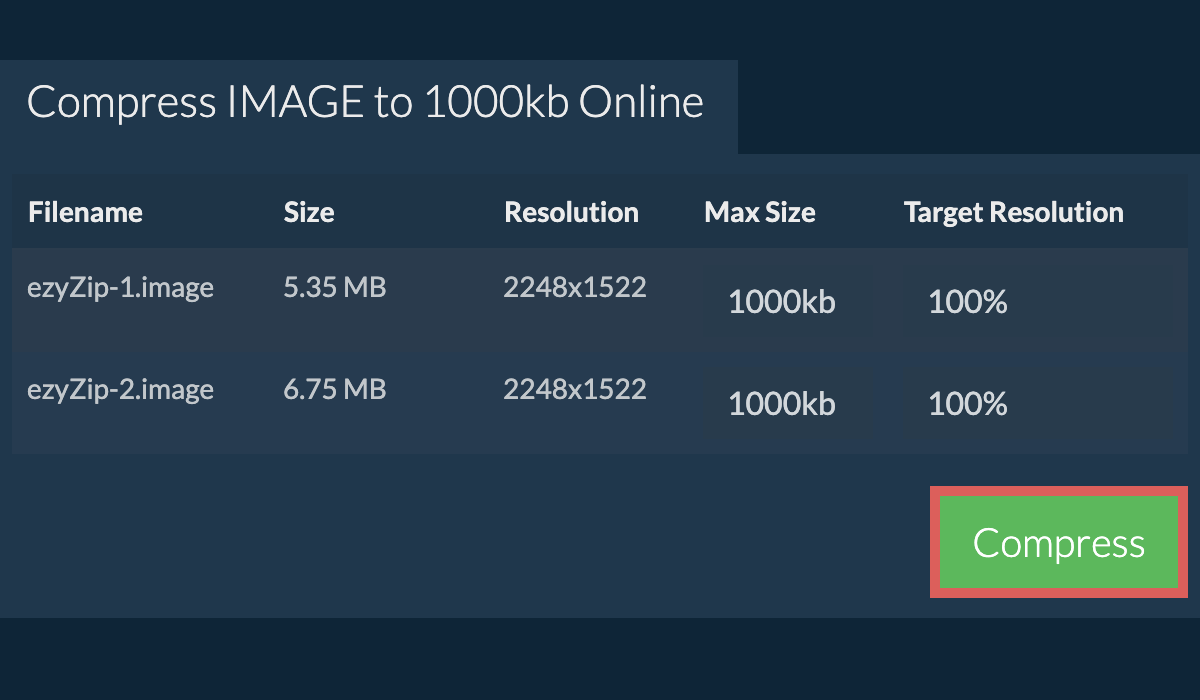The height and width of the screenshot is (700, 1200).
Task: Edit Max Size field for ezyZip-1.image
Action: coord(787,301)
